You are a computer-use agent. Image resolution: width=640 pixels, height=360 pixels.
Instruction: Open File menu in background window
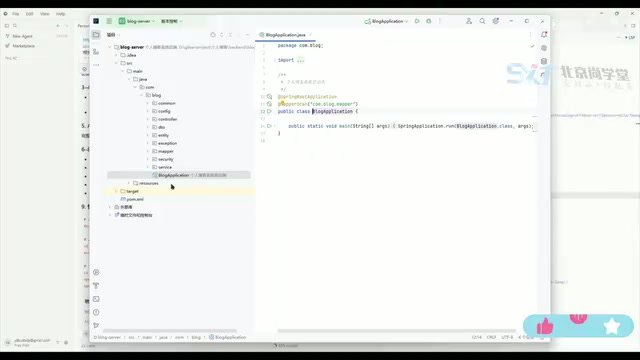[16, 14]
